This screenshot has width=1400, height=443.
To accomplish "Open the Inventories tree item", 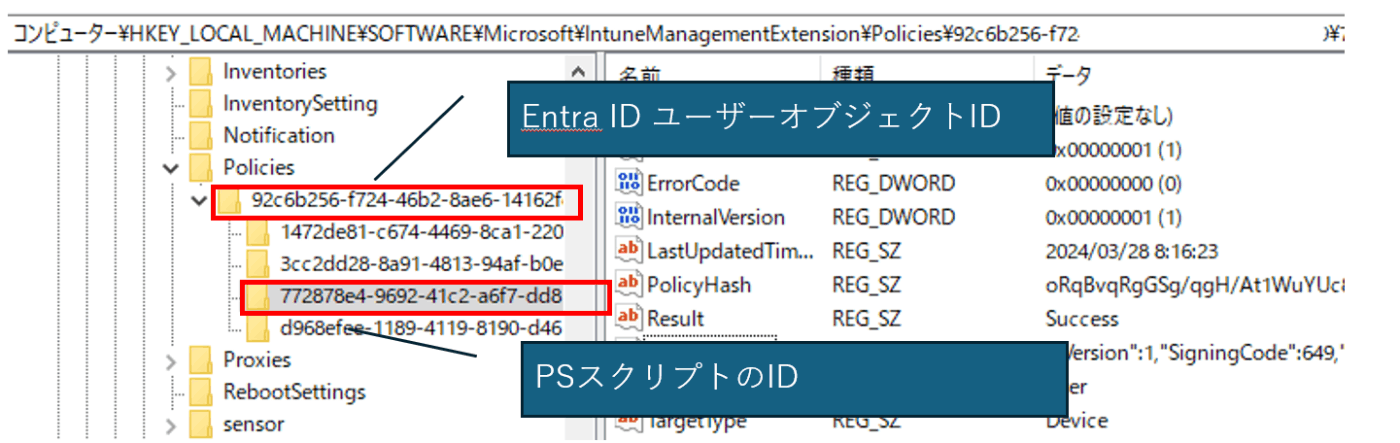I will pos(275,72).
